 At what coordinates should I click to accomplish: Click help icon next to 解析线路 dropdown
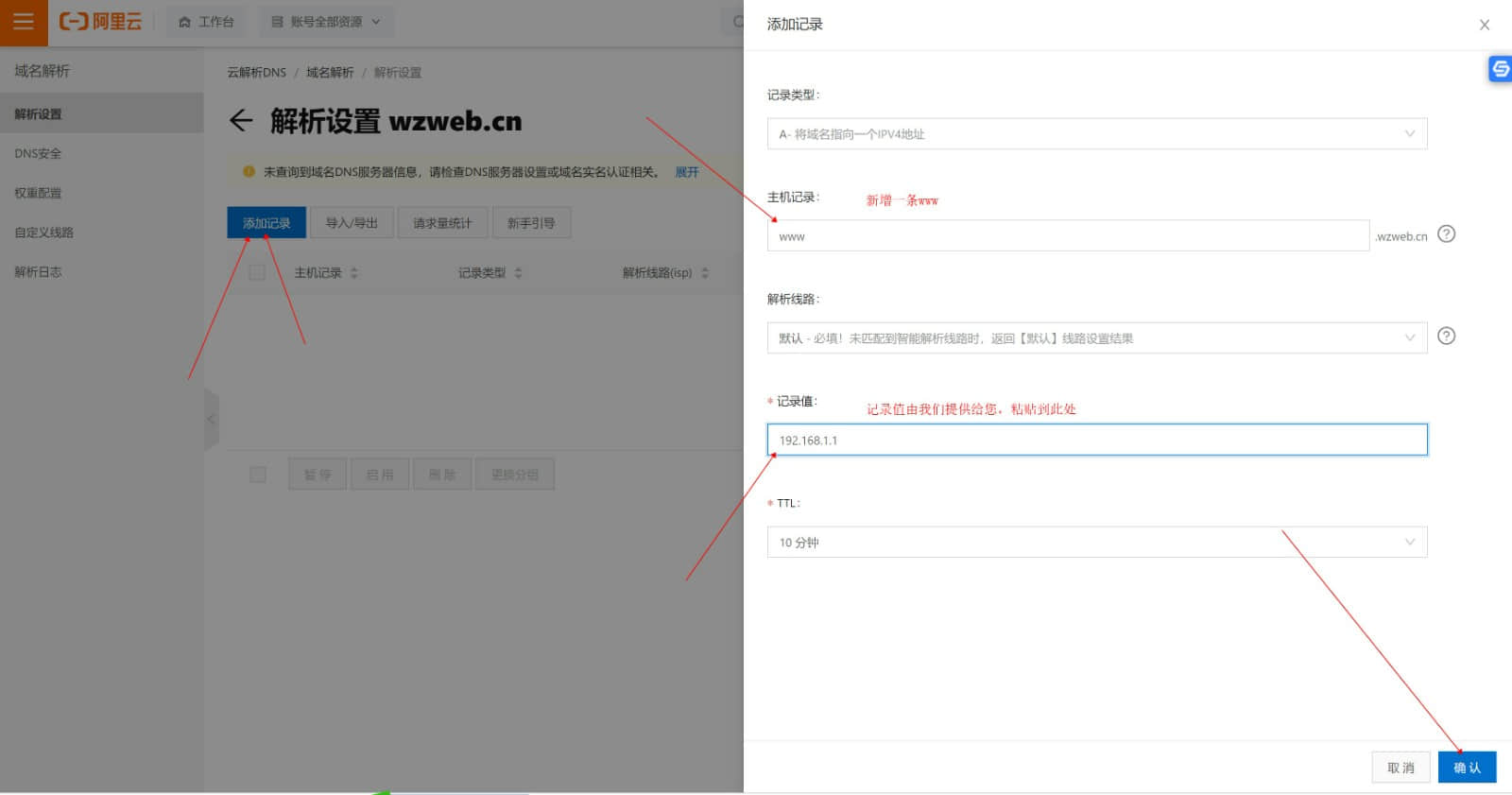point(1446,337)
